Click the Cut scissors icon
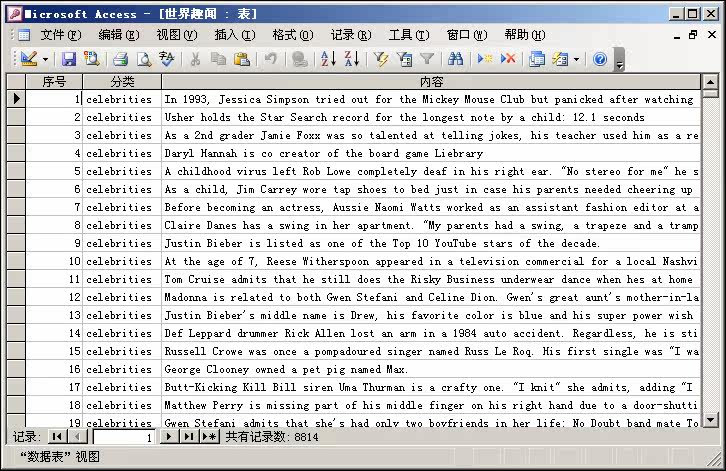 [195, 59]
